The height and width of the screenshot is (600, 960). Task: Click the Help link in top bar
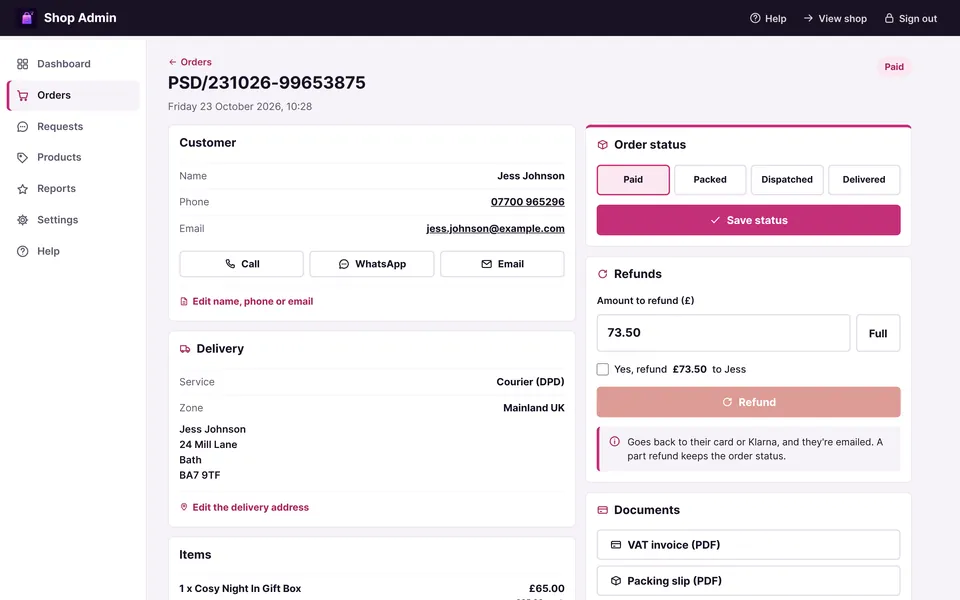pyautogui.click(x=768, y=18)
